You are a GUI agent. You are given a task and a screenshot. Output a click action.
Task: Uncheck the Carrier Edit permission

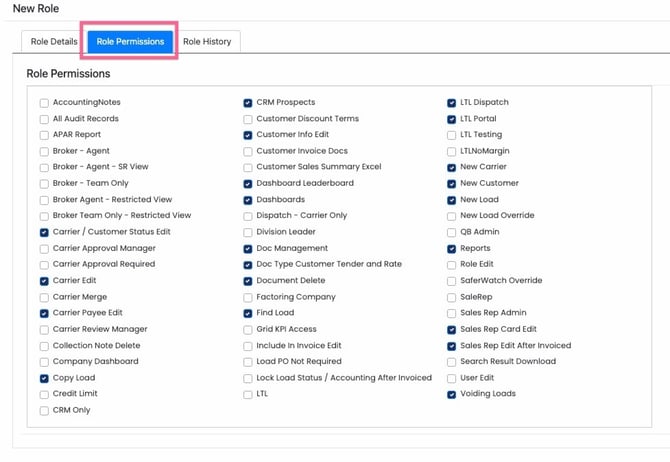44,281
